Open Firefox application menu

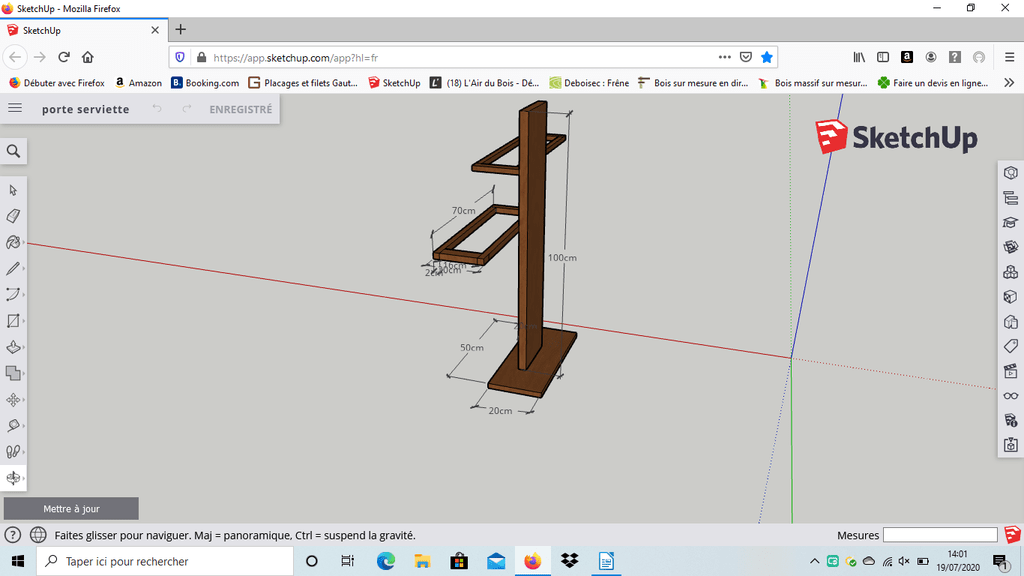click(x=1009, y=57)
